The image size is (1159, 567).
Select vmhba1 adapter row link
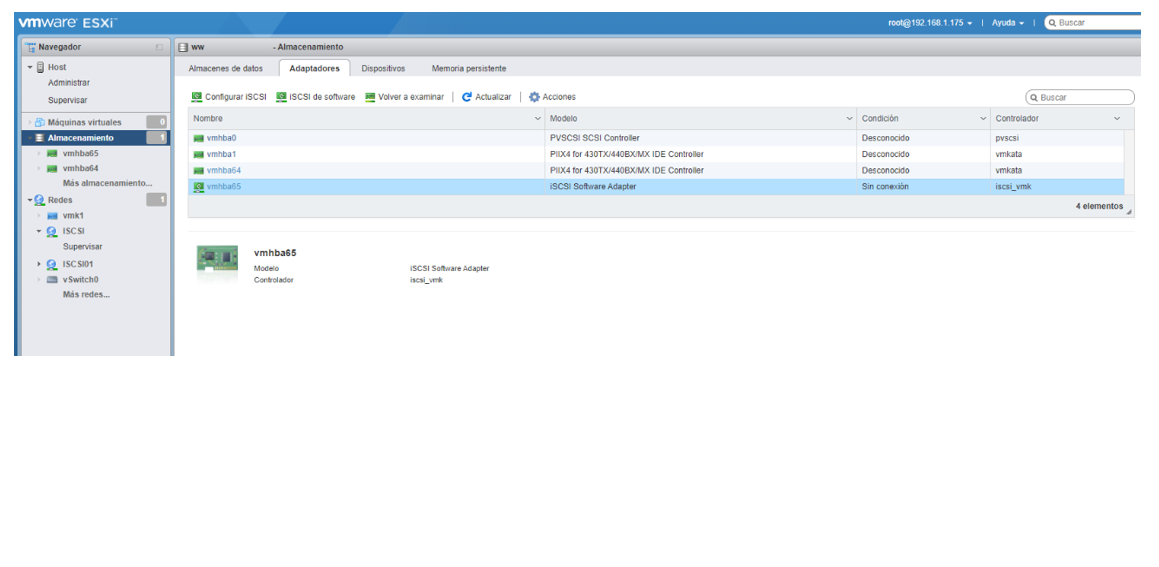point(221,155)
